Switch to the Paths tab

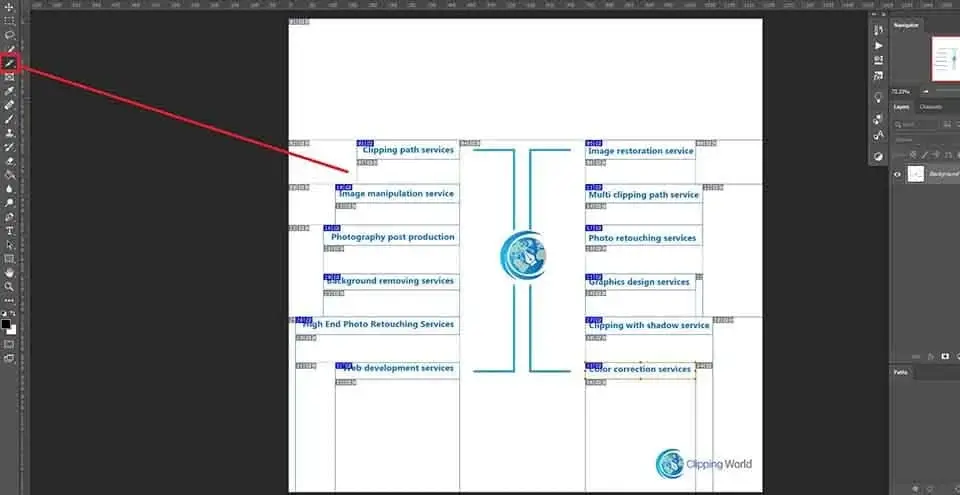(x=900, y=372)
